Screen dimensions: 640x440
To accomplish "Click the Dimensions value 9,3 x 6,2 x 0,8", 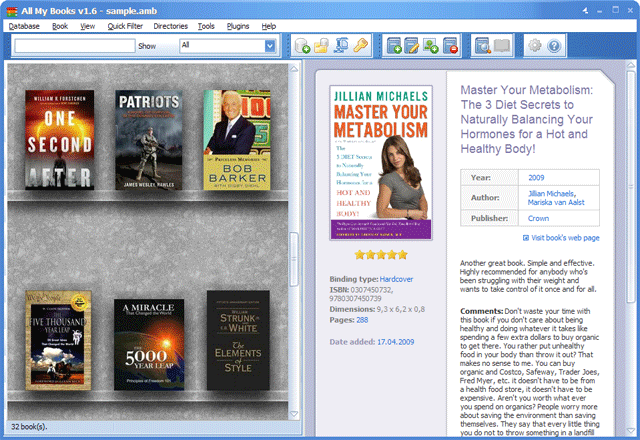I will pos(401,309).
